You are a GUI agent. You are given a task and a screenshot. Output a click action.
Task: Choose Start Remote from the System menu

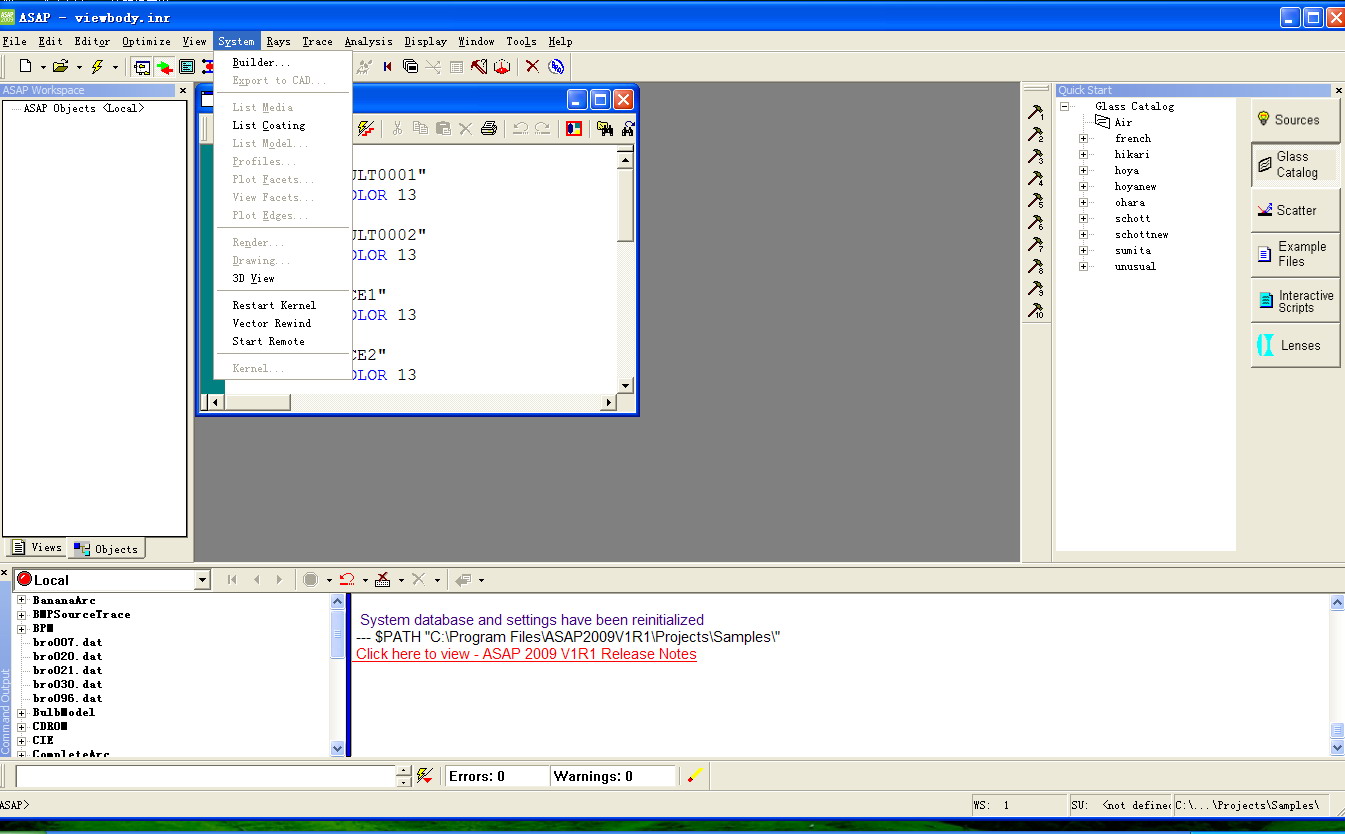(283, 341)
